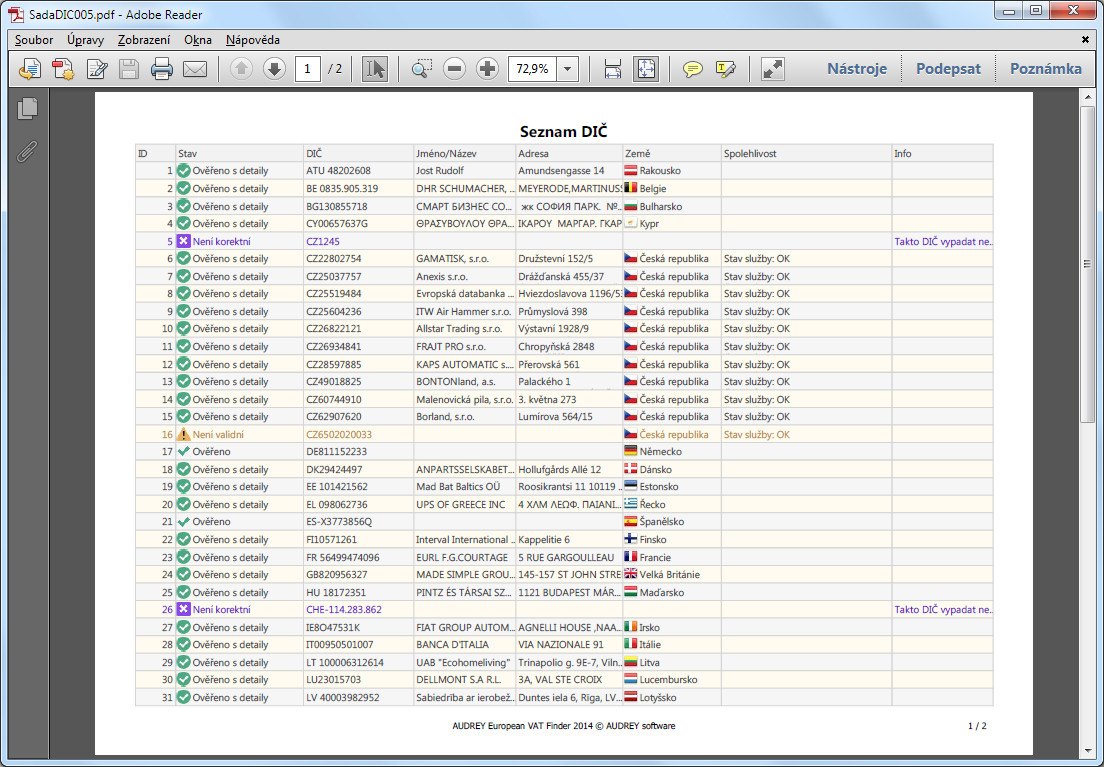
Task: Click the zoom percentage field 72,9%
Action: click(x=532, y=69)
